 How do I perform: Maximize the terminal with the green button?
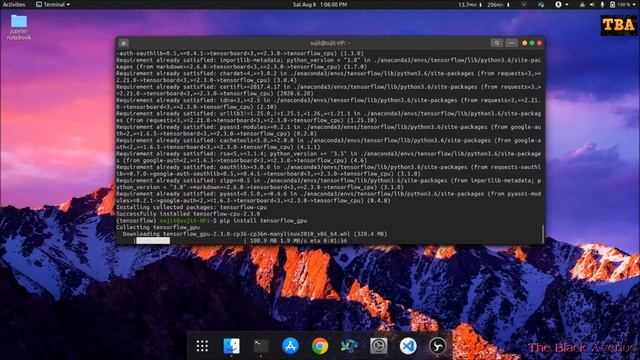tap(532, 43)
